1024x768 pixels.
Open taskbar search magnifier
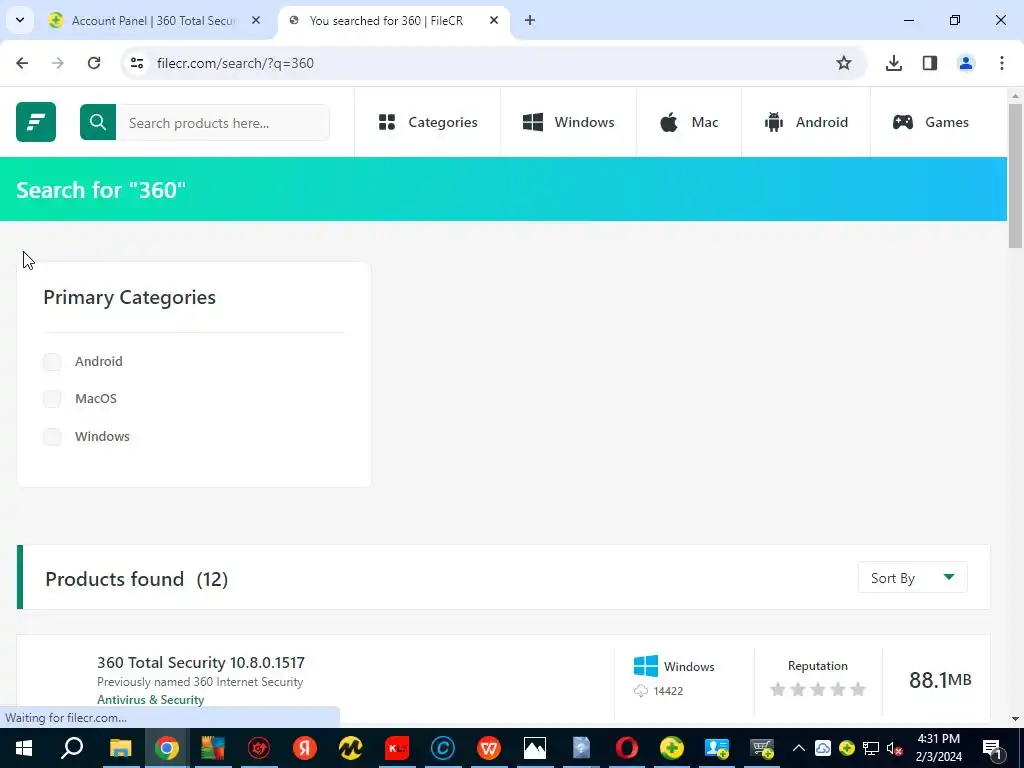(72, 748)
